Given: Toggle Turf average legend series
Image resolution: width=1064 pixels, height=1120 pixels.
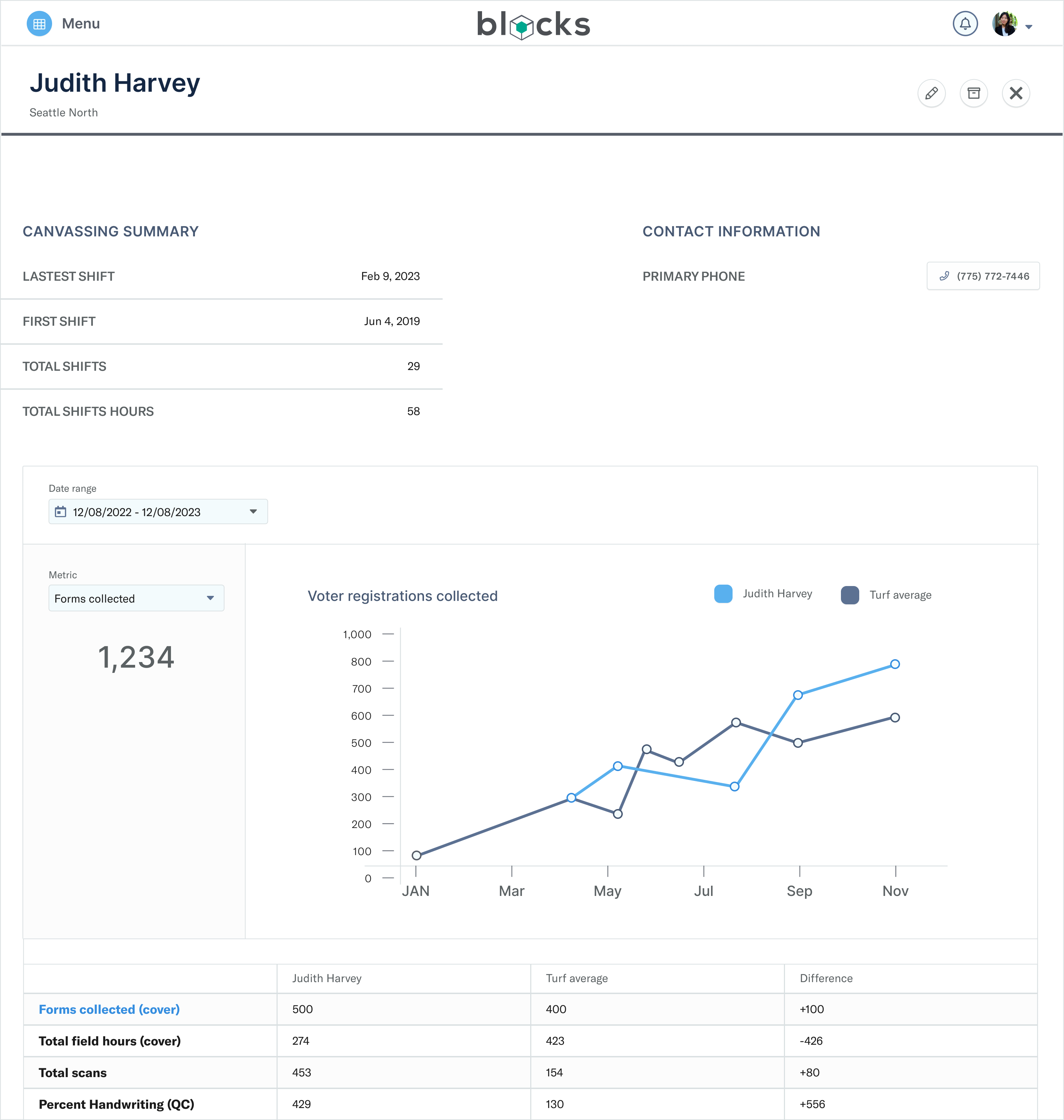Looking at the screenshot, I should click(886, 595).
